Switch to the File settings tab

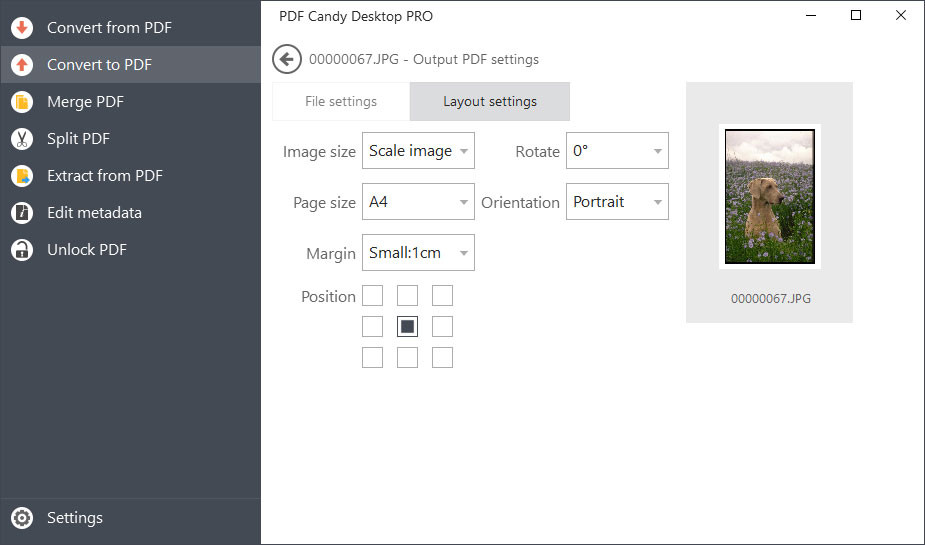point(341,101)
